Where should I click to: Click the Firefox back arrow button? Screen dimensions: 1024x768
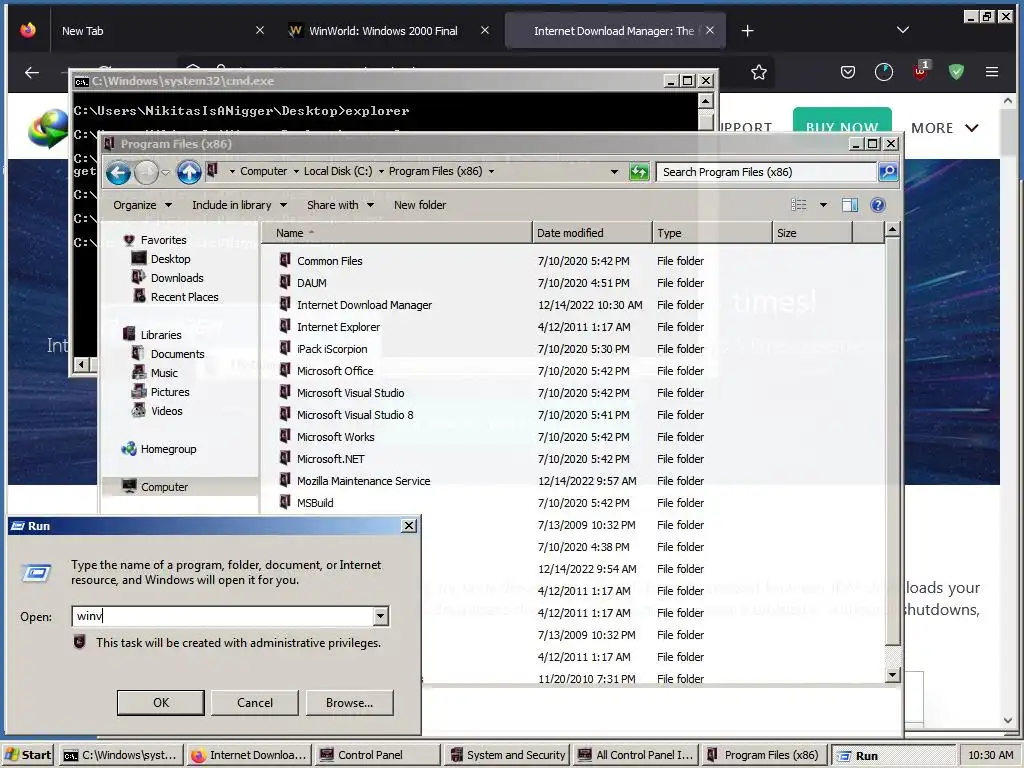32,72
